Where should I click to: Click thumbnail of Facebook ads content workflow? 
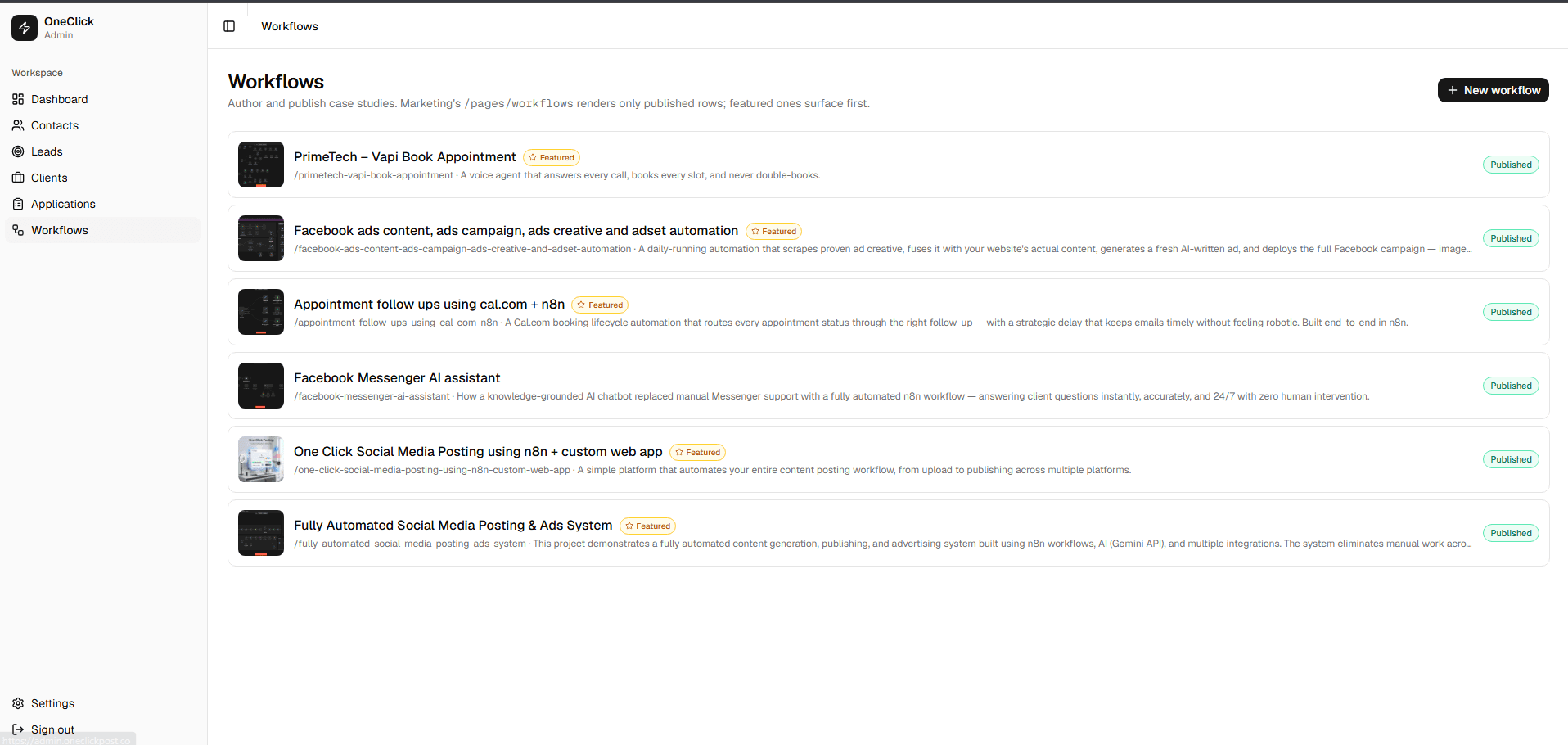point(261,238)
